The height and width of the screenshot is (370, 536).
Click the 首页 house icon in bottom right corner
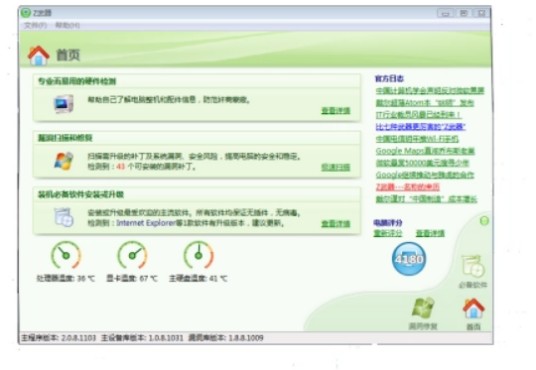point(473,308)
